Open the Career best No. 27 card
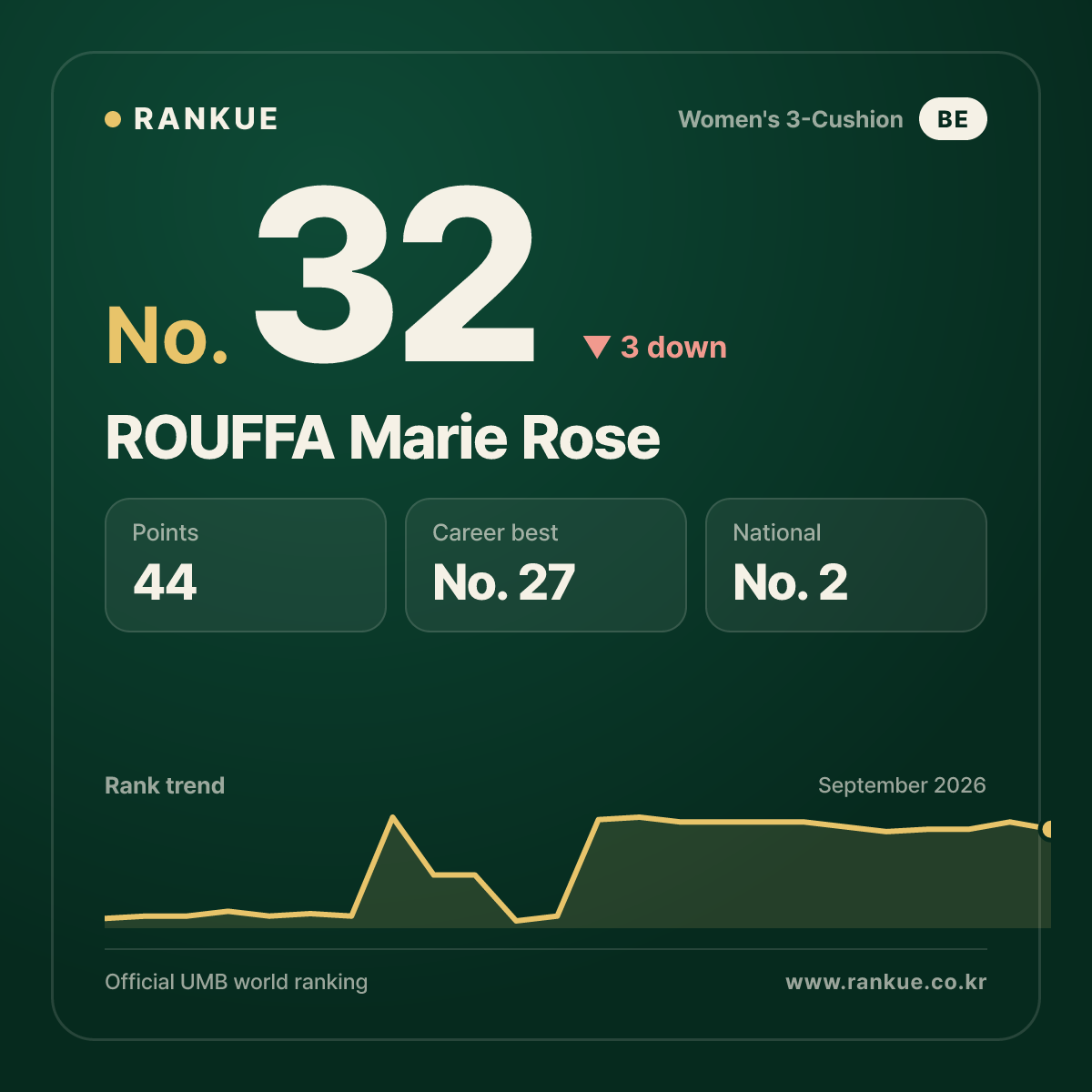Viewport: 1092px width, 1092px height. tap(546, 565)
